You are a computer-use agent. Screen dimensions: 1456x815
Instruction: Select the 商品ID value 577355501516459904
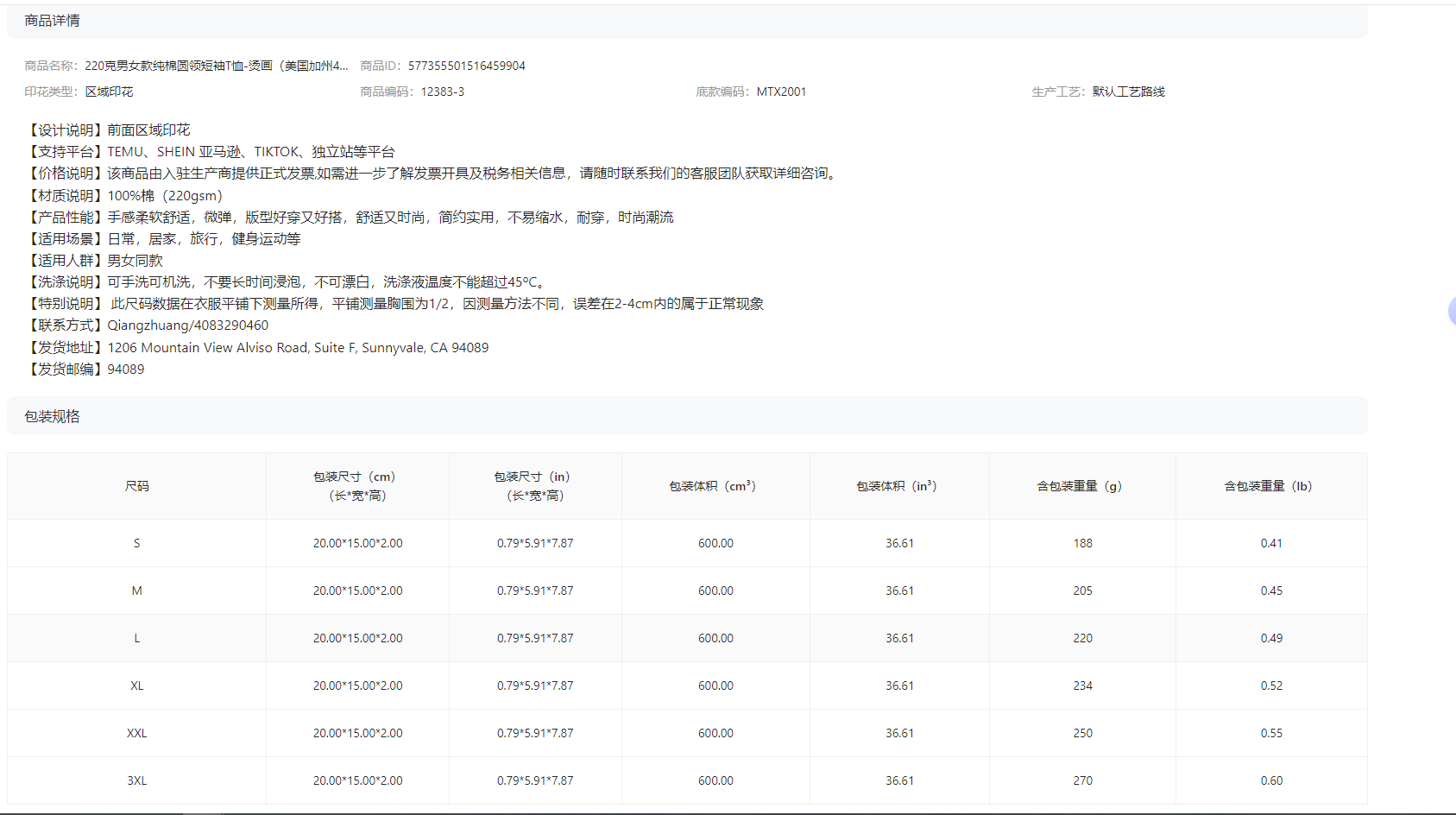point(466,66)
